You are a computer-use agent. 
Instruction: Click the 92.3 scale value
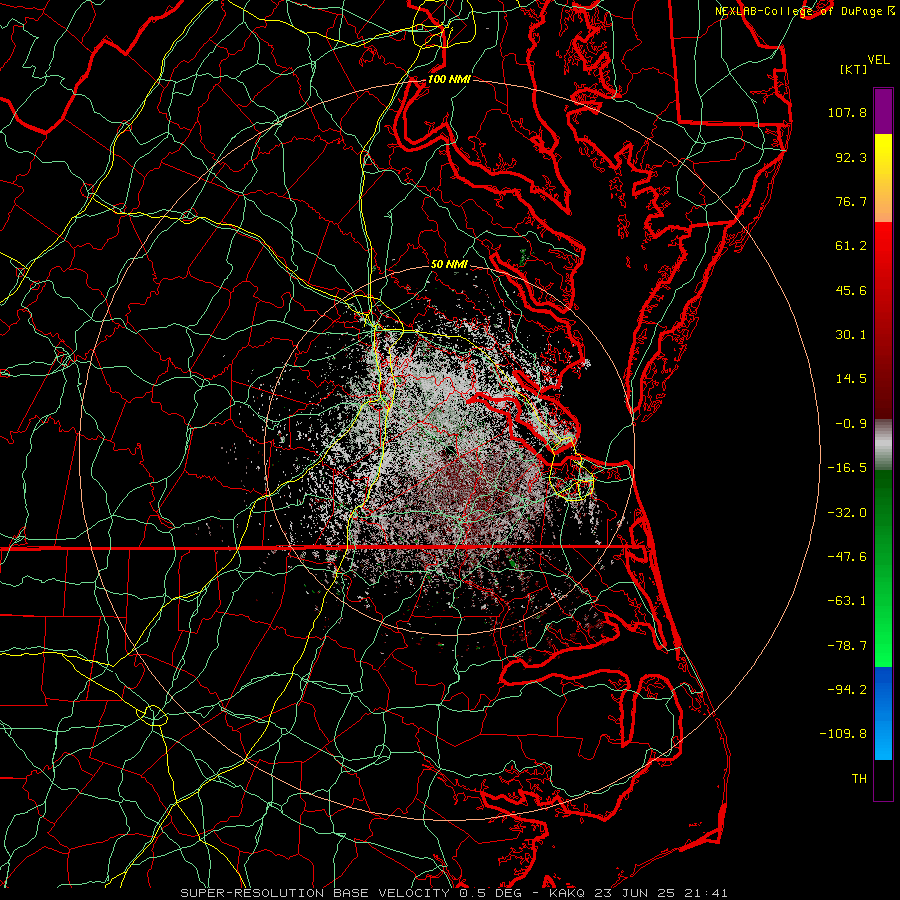tap(851, 157)
